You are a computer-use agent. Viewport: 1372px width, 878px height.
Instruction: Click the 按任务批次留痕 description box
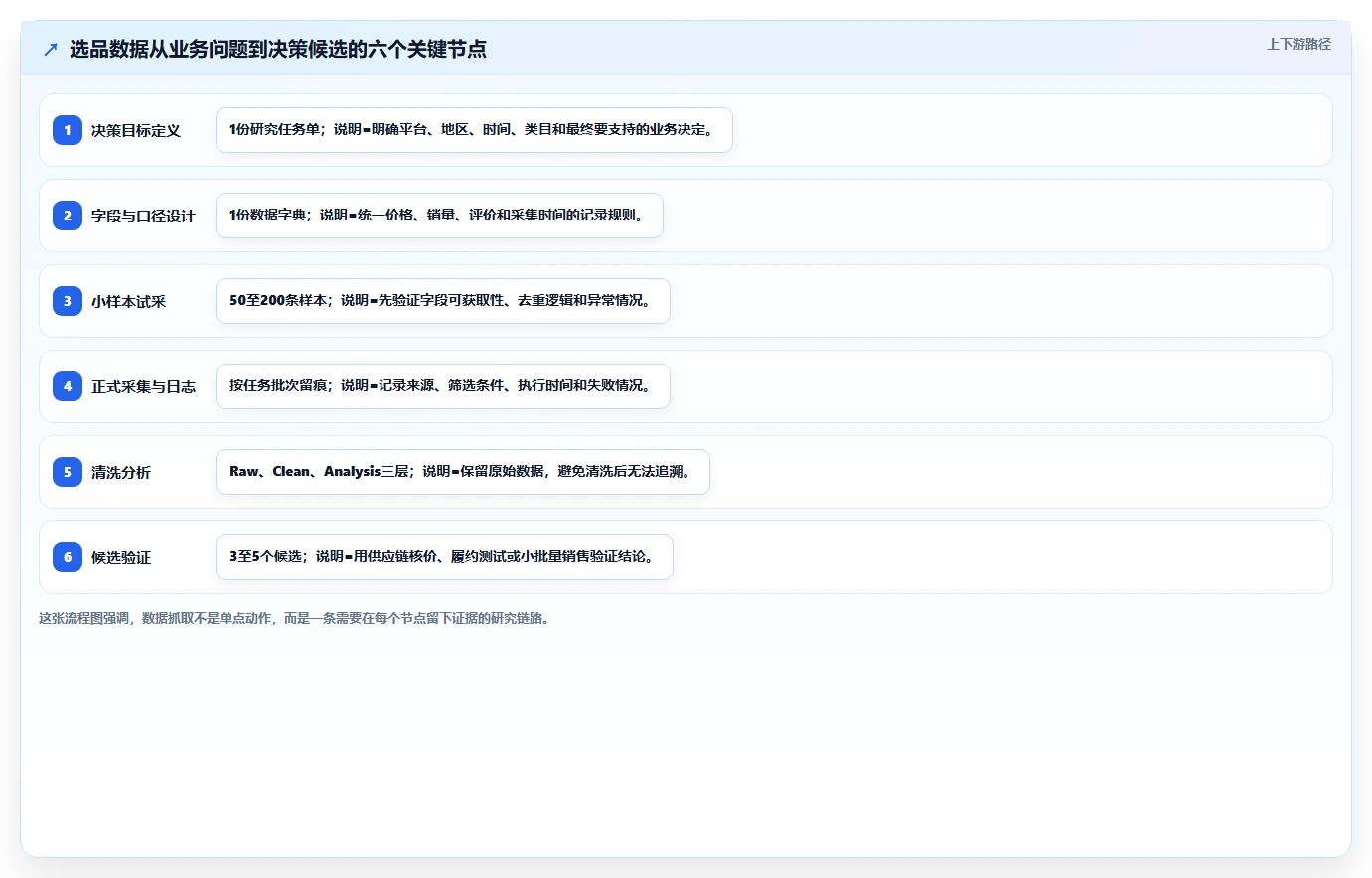(x=443, y=386)
